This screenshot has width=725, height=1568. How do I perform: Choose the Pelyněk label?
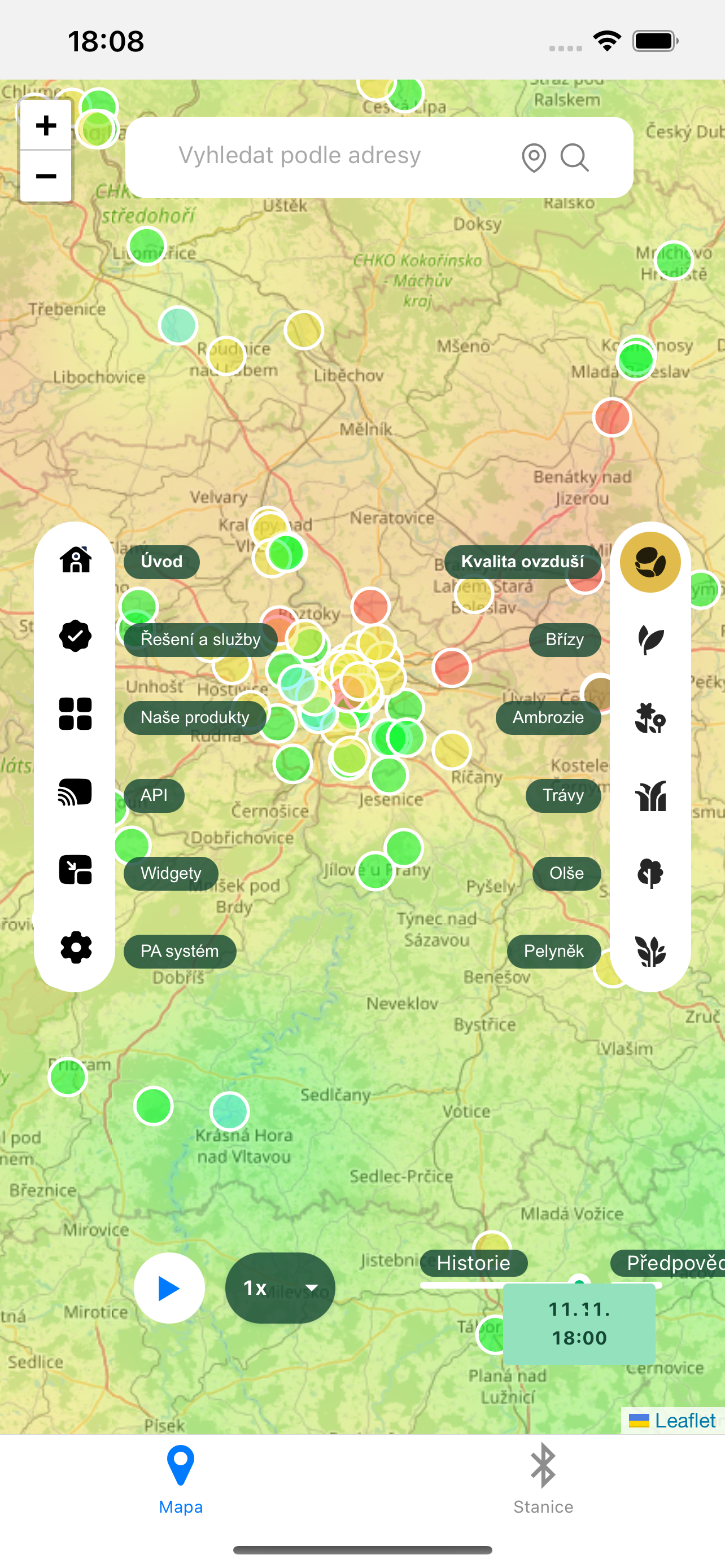554,952
